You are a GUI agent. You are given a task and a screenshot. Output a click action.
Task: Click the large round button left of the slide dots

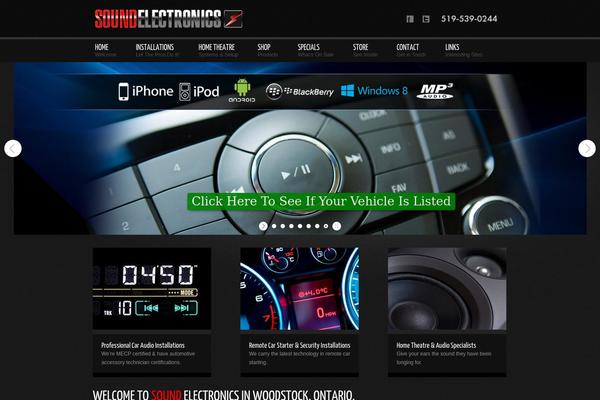tap(263, 226)
